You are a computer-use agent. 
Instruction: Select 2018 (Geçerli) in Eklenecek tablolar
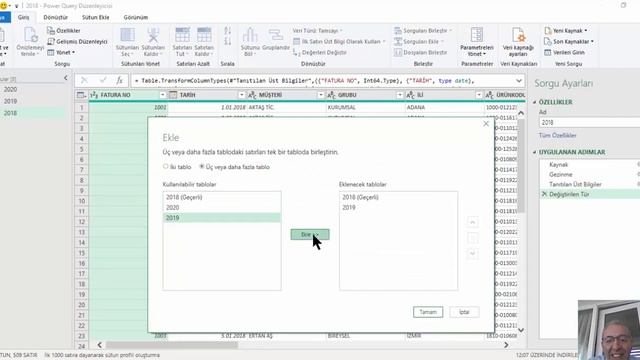click(398, 197)
